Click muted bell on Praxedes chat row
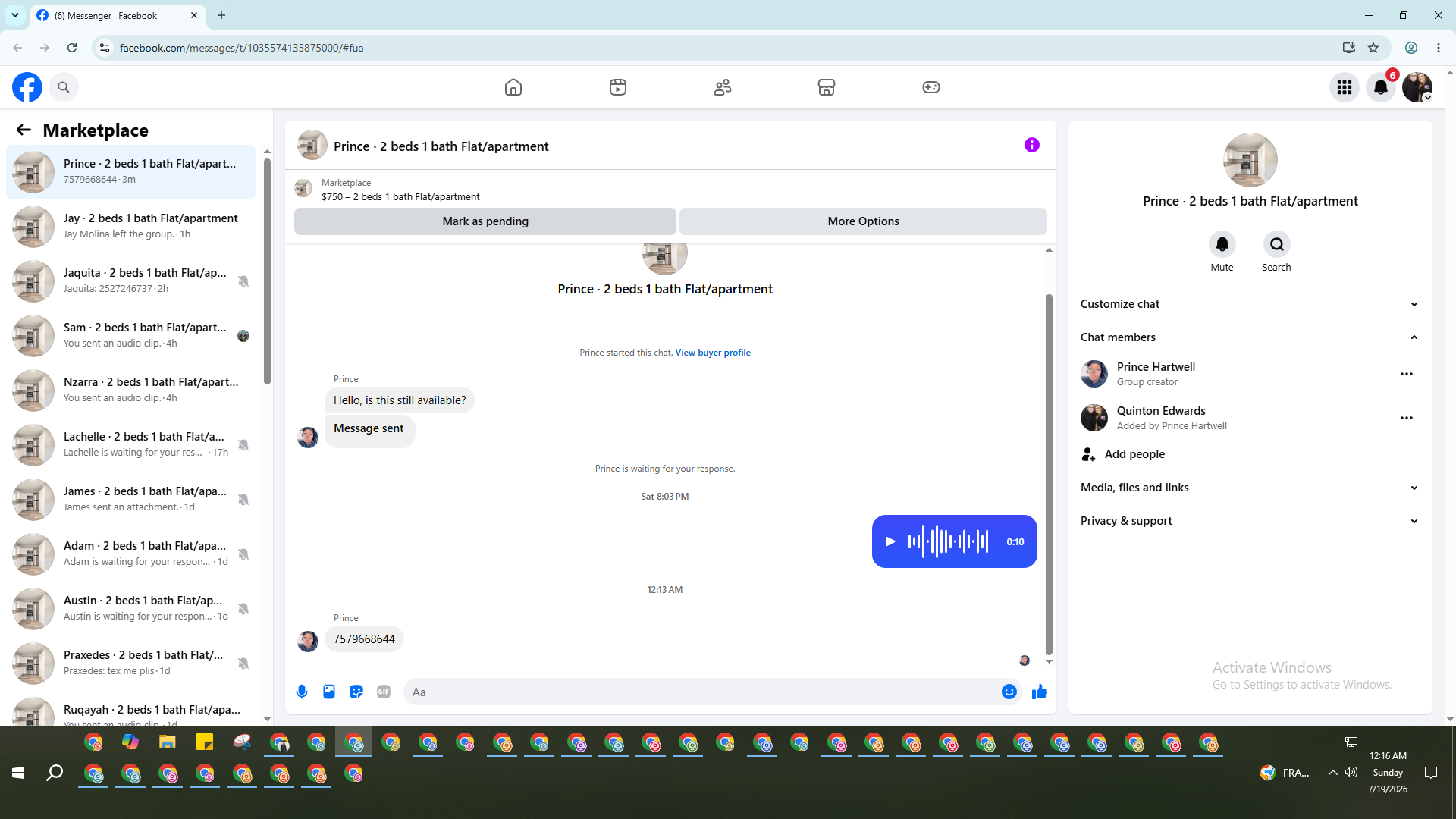Screen dimensions: 1456x819 click(243, 664)
